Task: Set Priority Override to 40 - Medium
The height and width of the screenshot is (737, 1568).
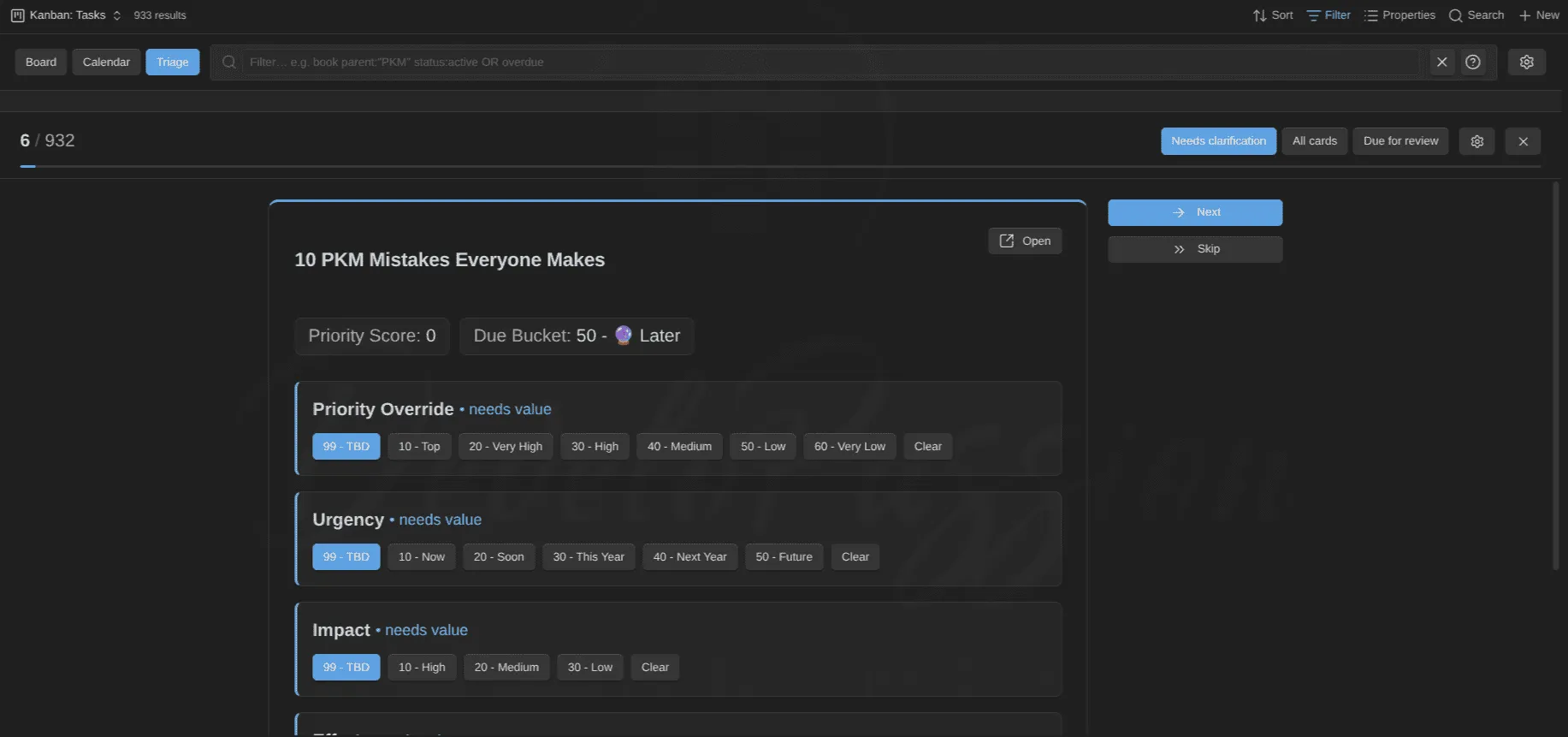Action: click(x=679, y=447)
